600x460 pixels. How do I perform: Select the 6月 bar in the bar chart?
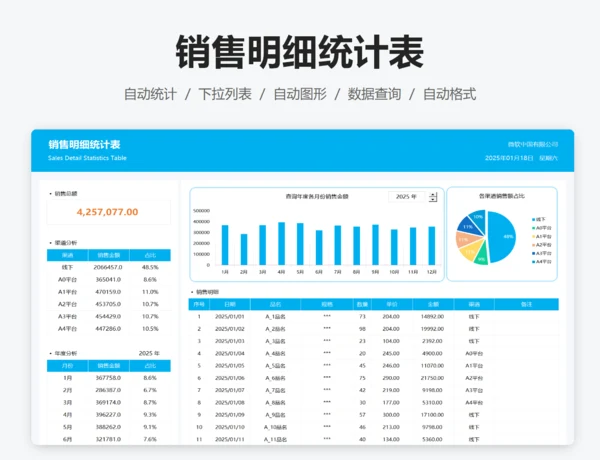pos(319,248)
